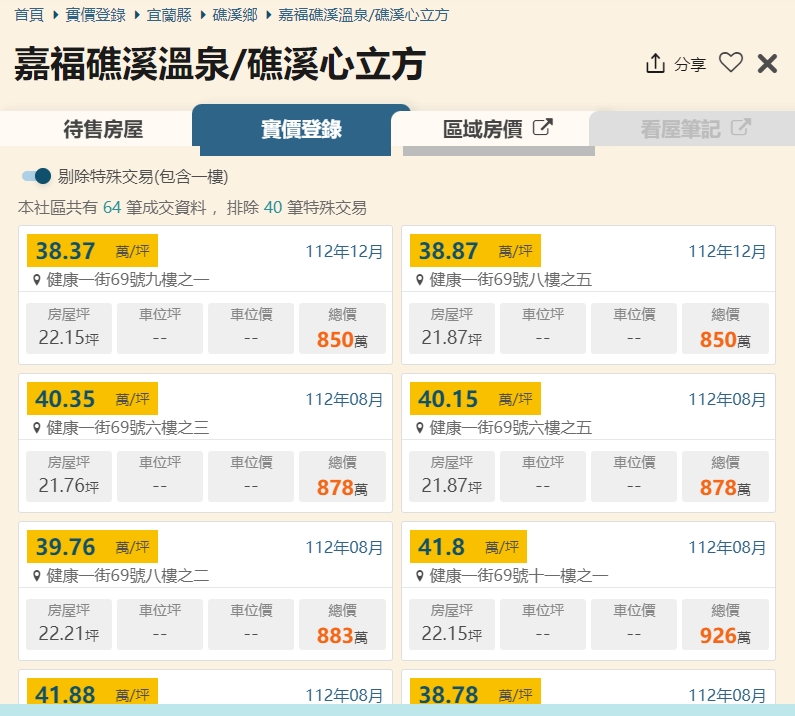Favorite this community with heart icon
Screen dimensions: 795x716
[x=731, y=63]
